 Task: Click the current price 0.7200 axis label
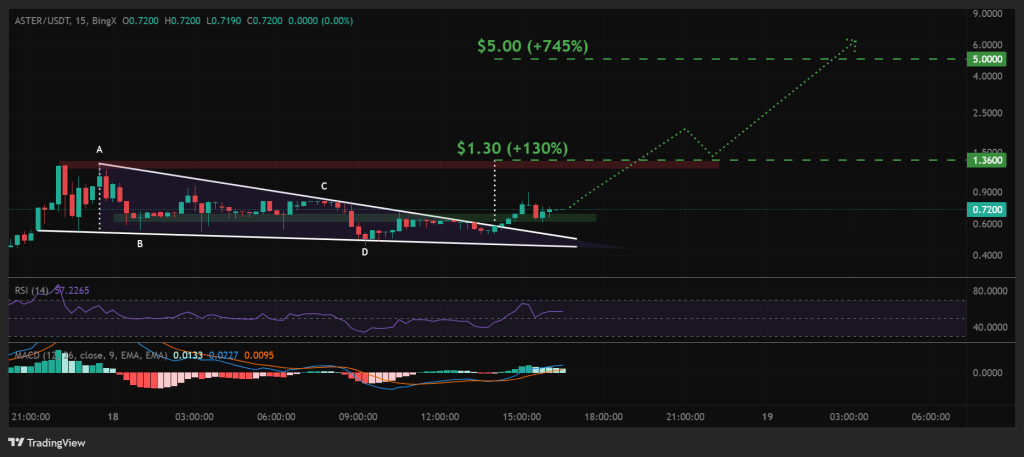click(988, 210)
